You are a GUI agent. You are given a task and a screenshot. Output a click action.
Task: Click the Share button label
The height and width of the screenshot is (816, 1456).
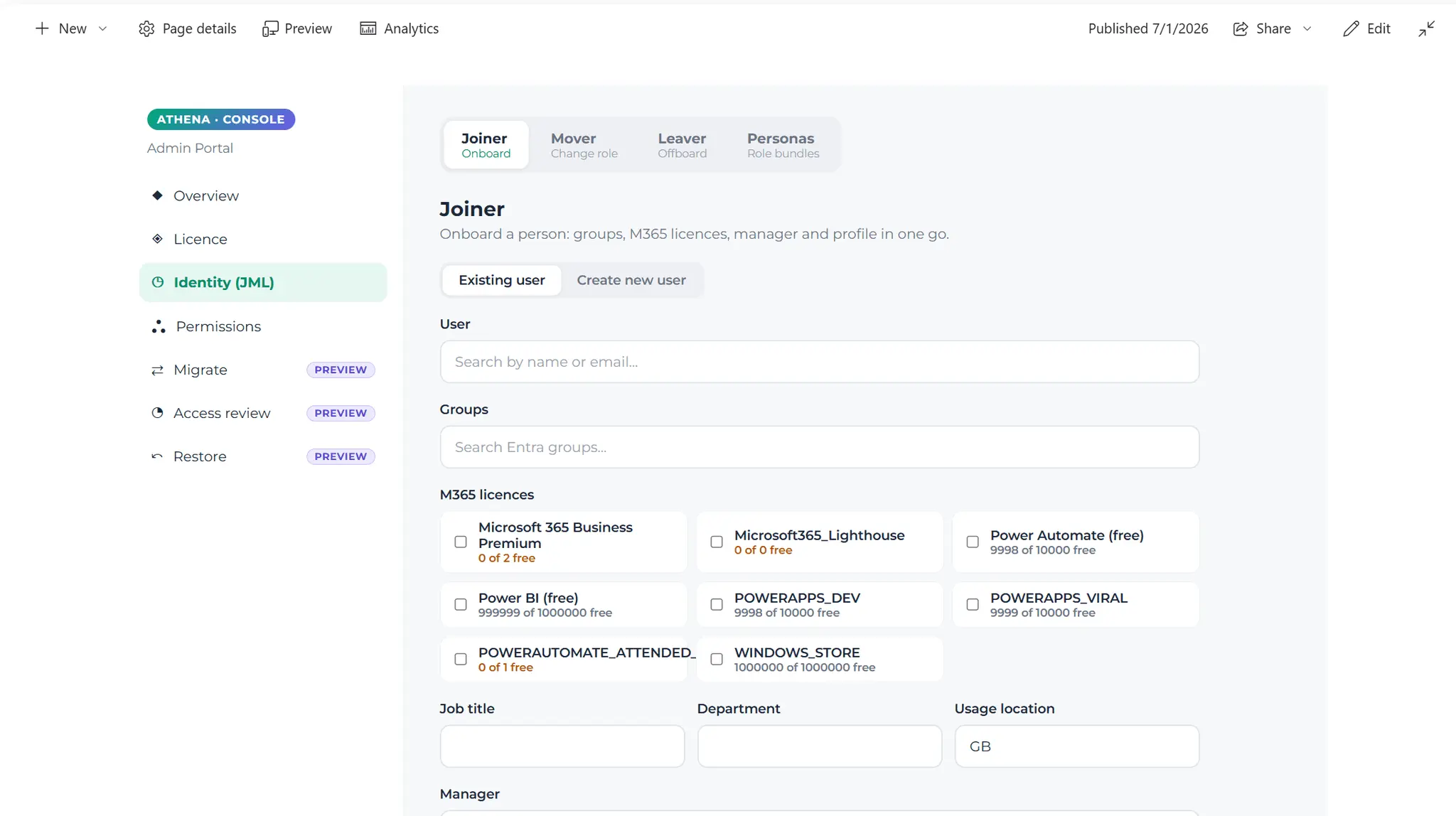pos(1273,28)
